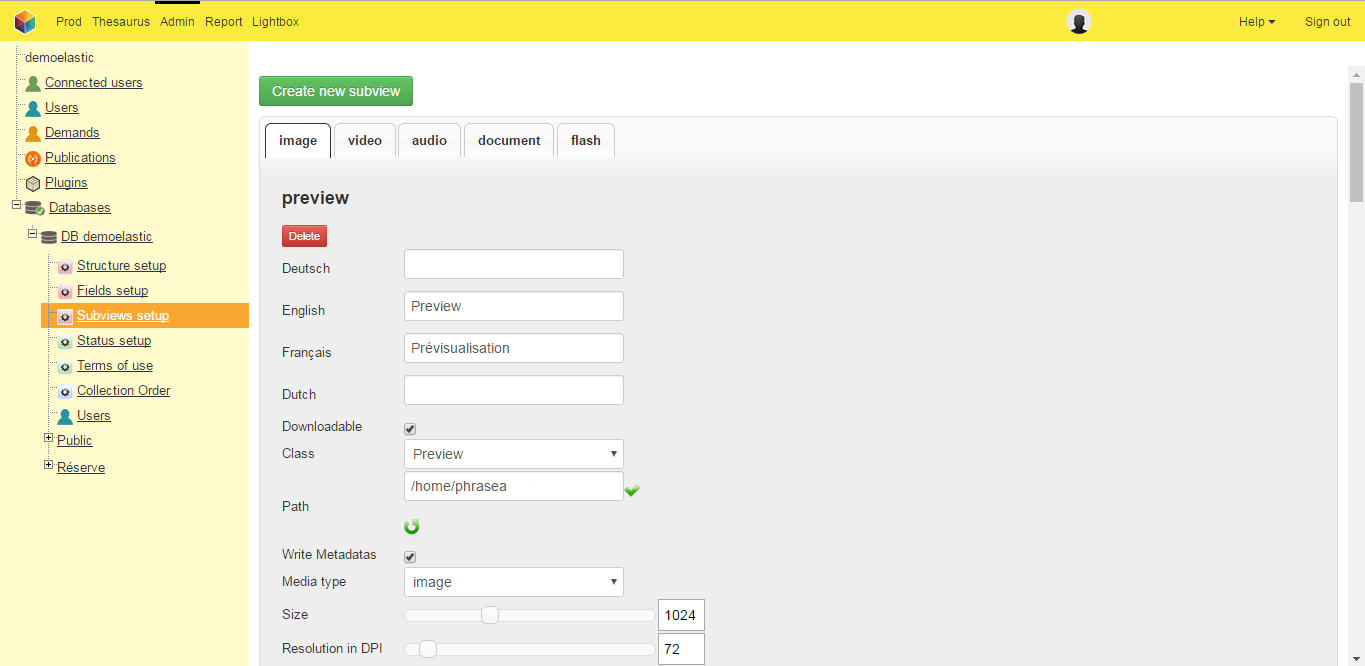Uncheck the Write Metadatas checkbox

[410, 557]
